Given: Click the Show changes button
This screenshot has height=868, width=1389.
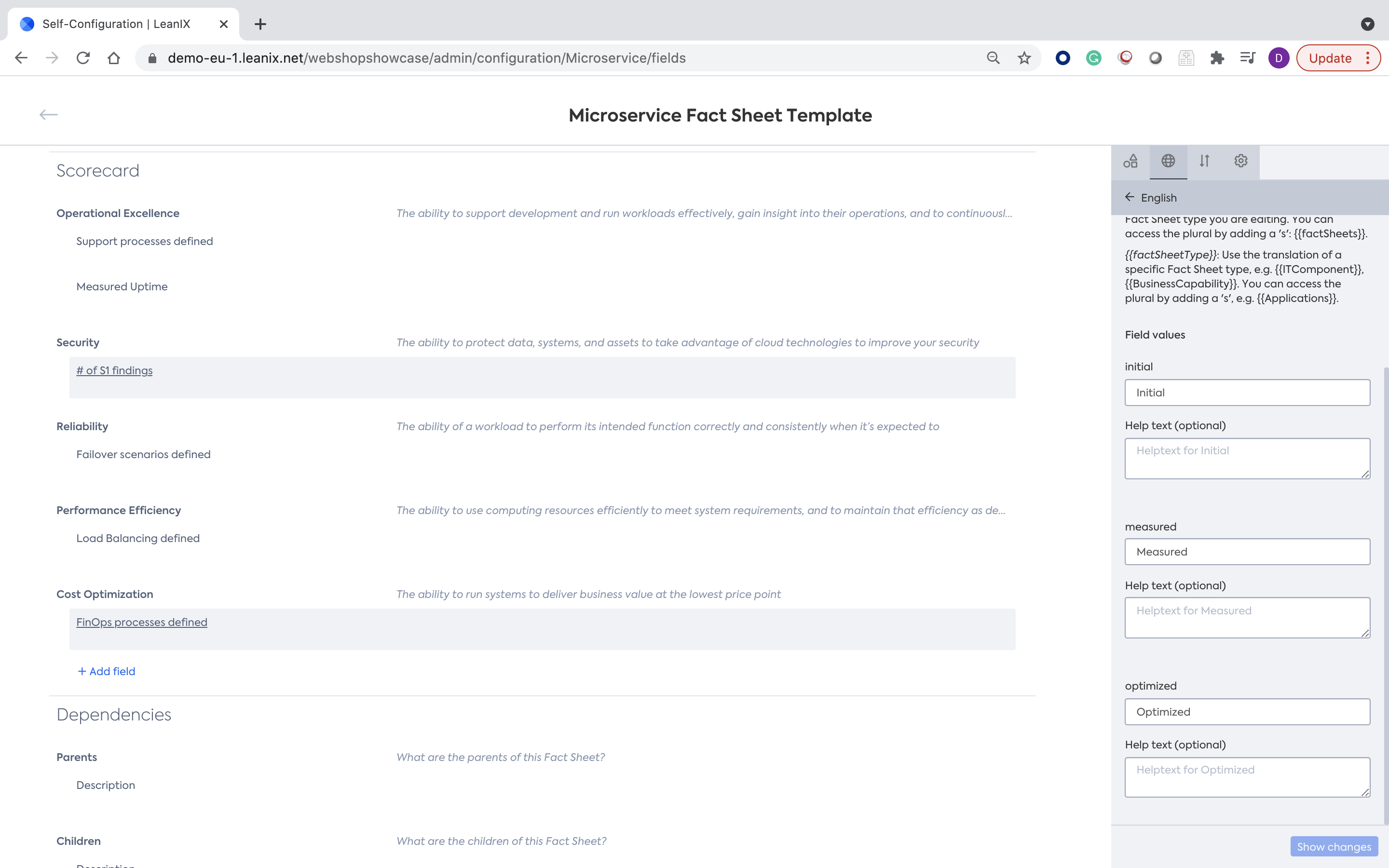Looking at the screenshot, I should pyautogui.click(x=1334, y=846).
